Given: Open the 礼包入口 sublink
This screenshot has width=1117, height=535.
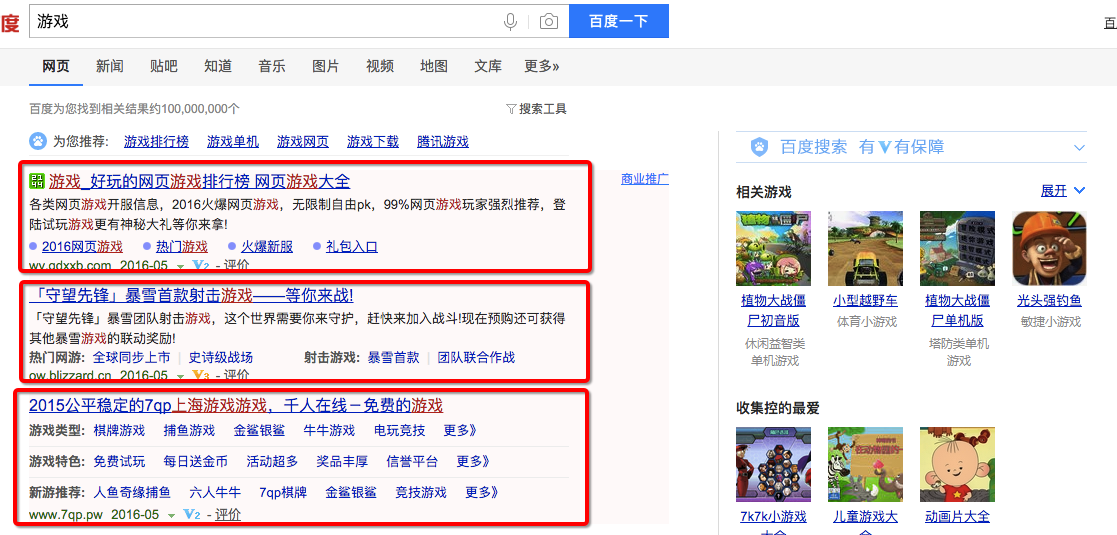Looking at the screenshot, I should pos(352,247).
